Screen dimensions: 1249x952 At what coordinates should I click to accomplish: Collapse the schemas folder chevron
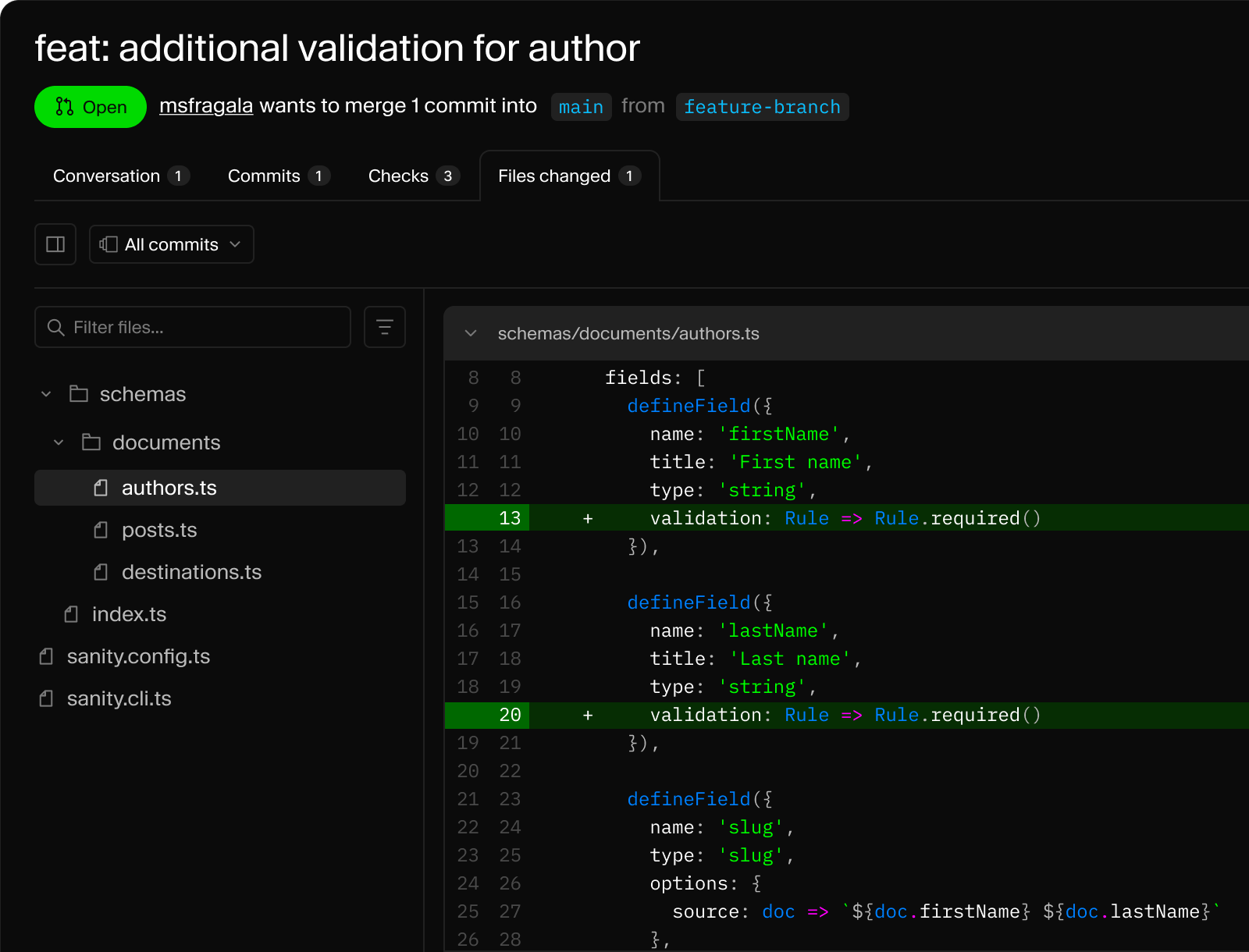tap(46, 394)
